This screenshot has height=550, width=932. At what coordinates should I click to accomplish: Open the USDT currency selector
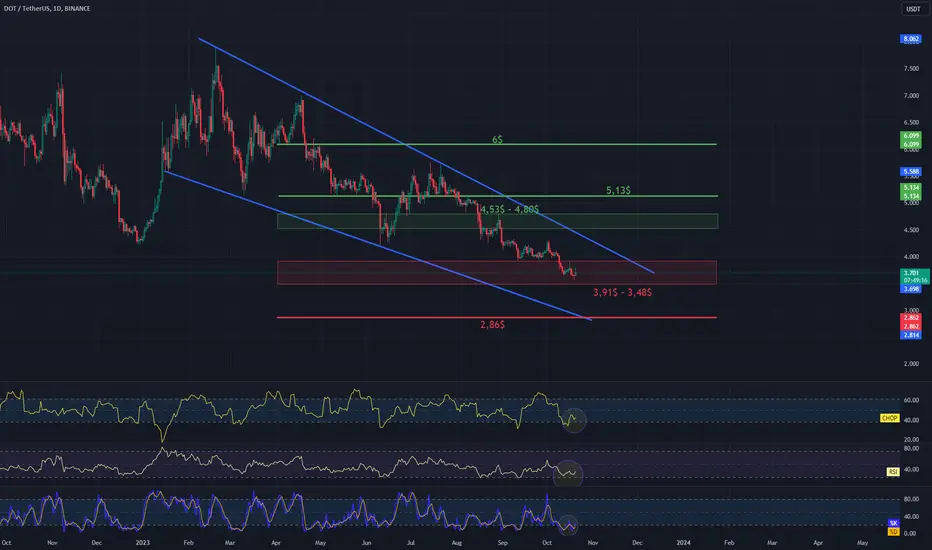(912, 8)
